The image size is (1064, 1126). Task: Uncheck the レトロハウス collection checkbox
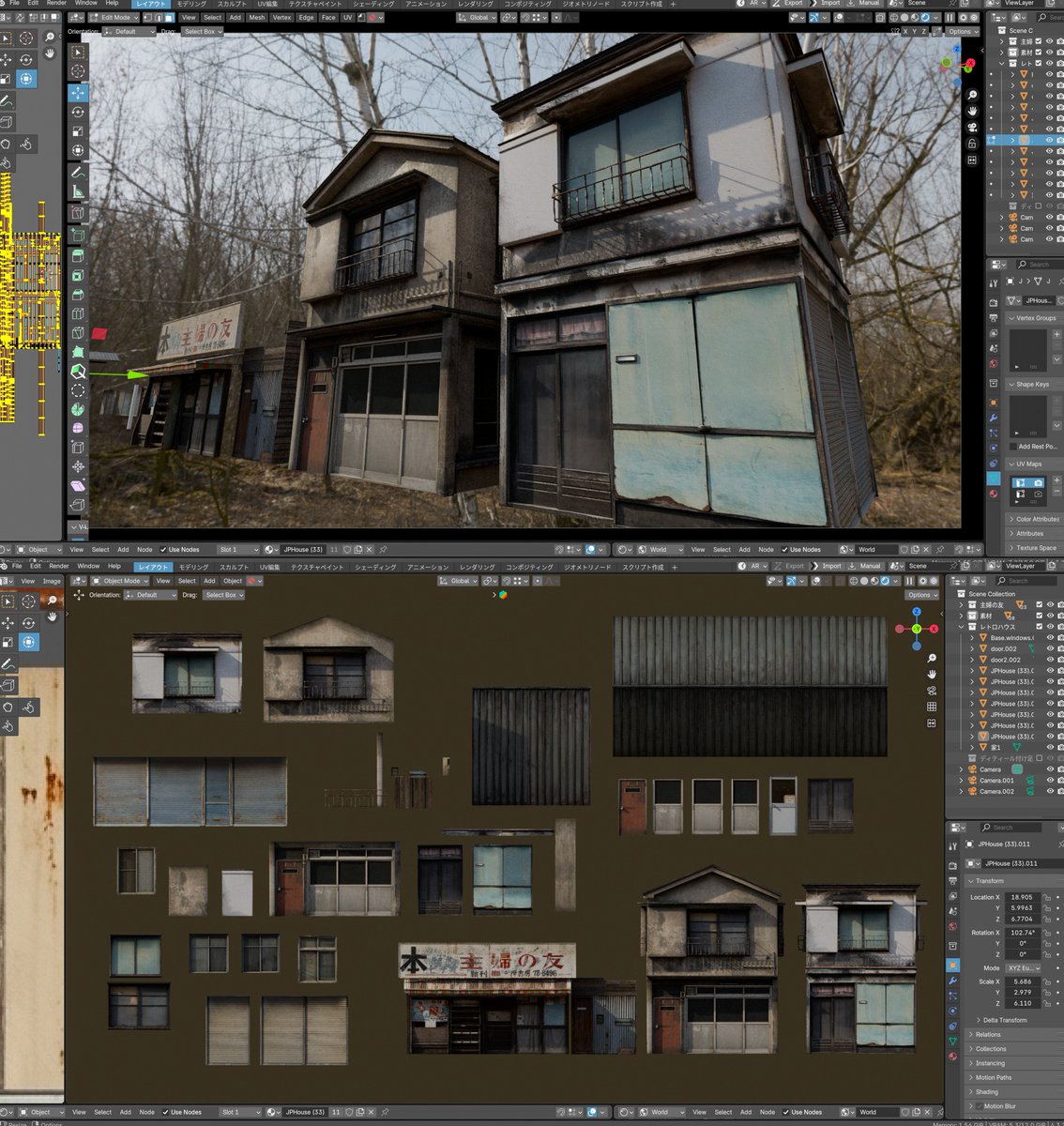1038,627
